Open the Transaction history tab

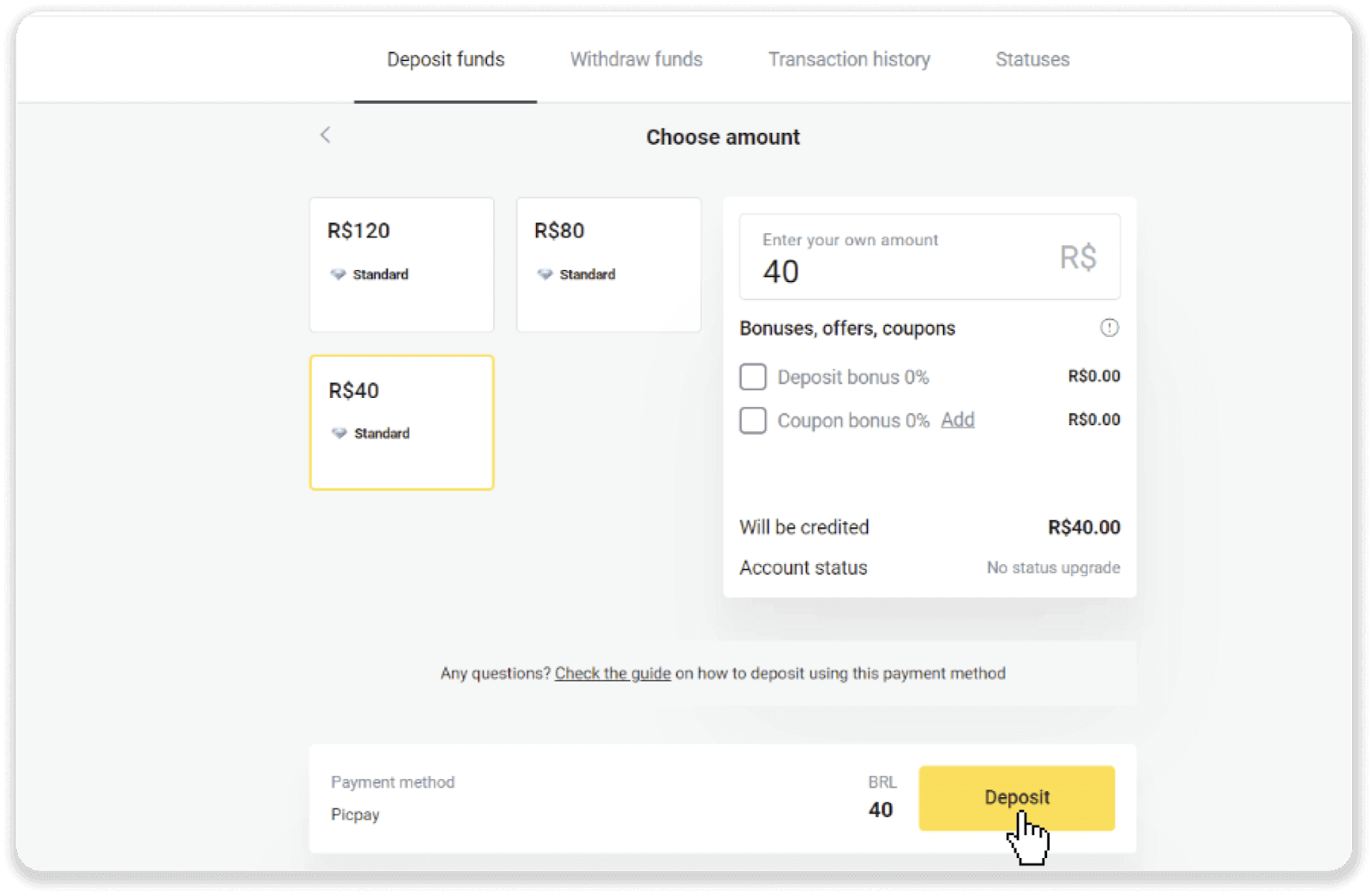[x=849, y=59]
